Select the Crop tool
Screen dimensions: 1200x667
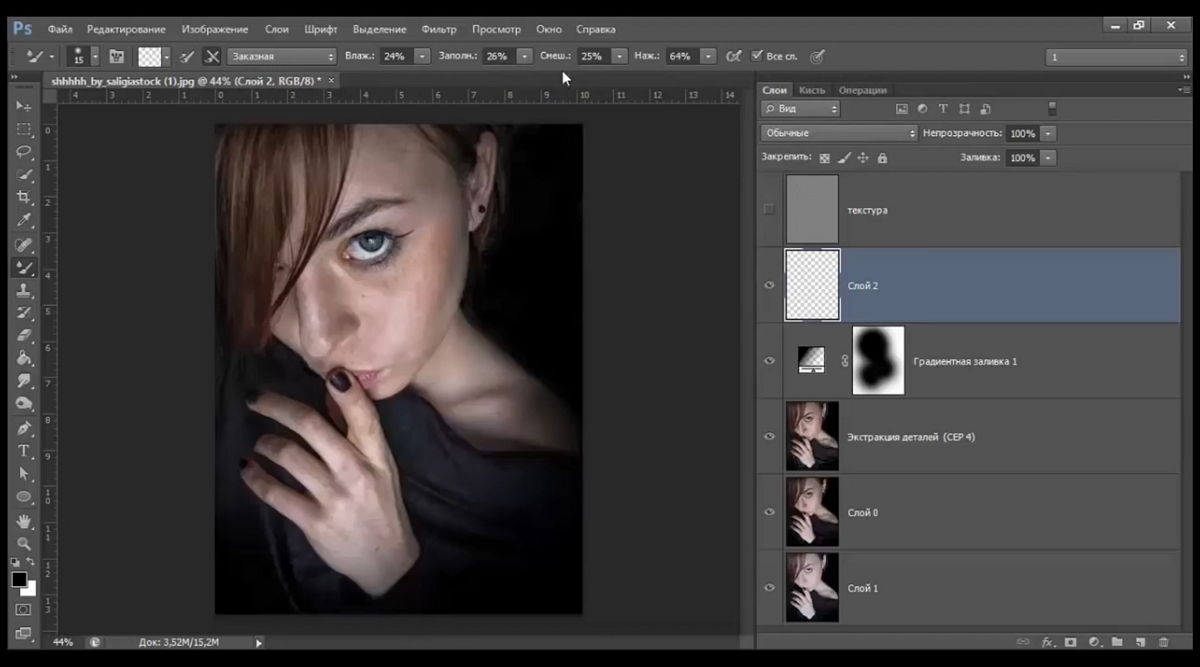24,198
